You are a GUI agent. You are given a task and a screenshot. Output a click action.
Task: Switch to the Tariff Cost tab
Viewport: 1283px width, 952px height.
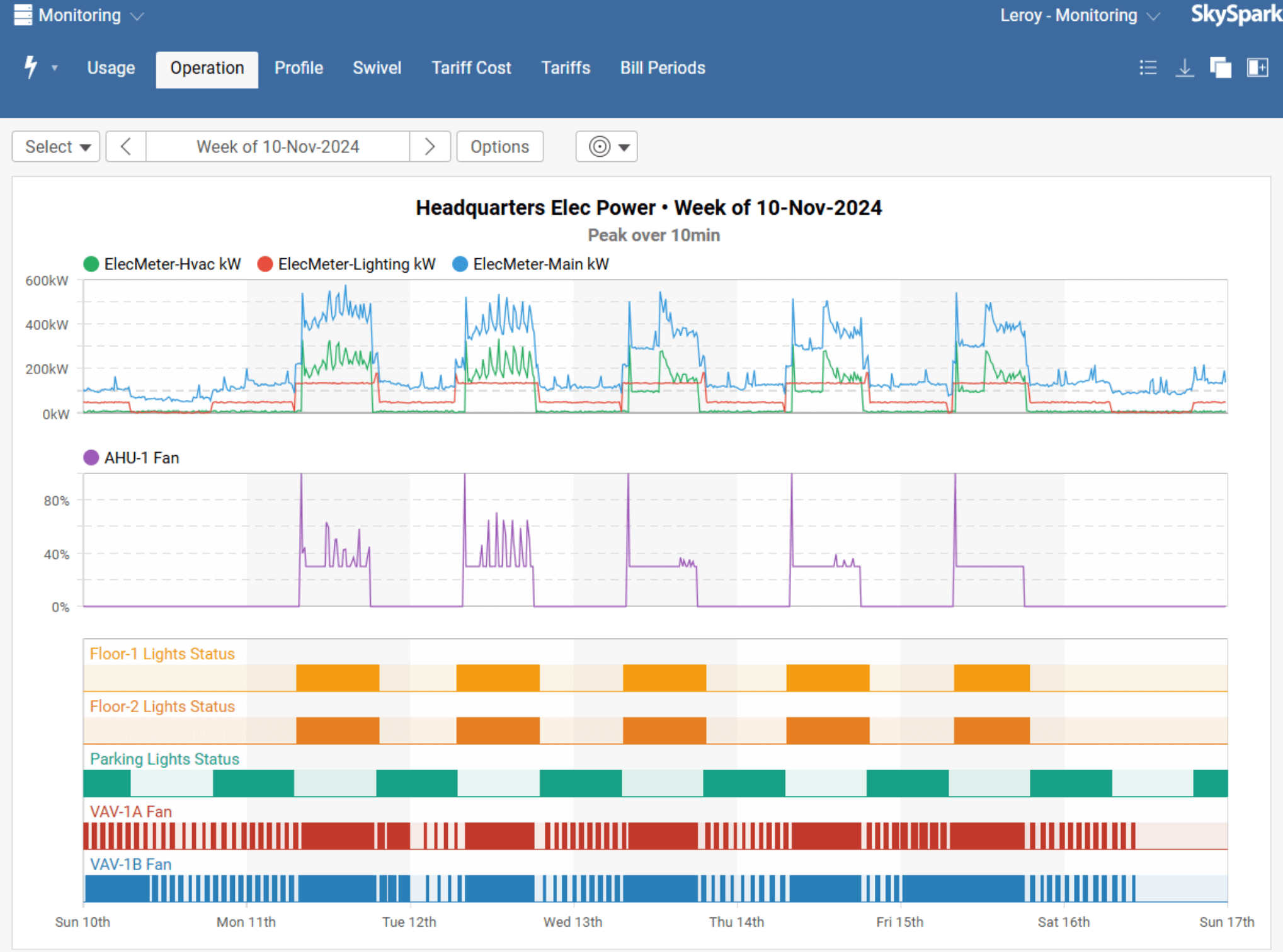pyautogui.click(x=471, y=68)
